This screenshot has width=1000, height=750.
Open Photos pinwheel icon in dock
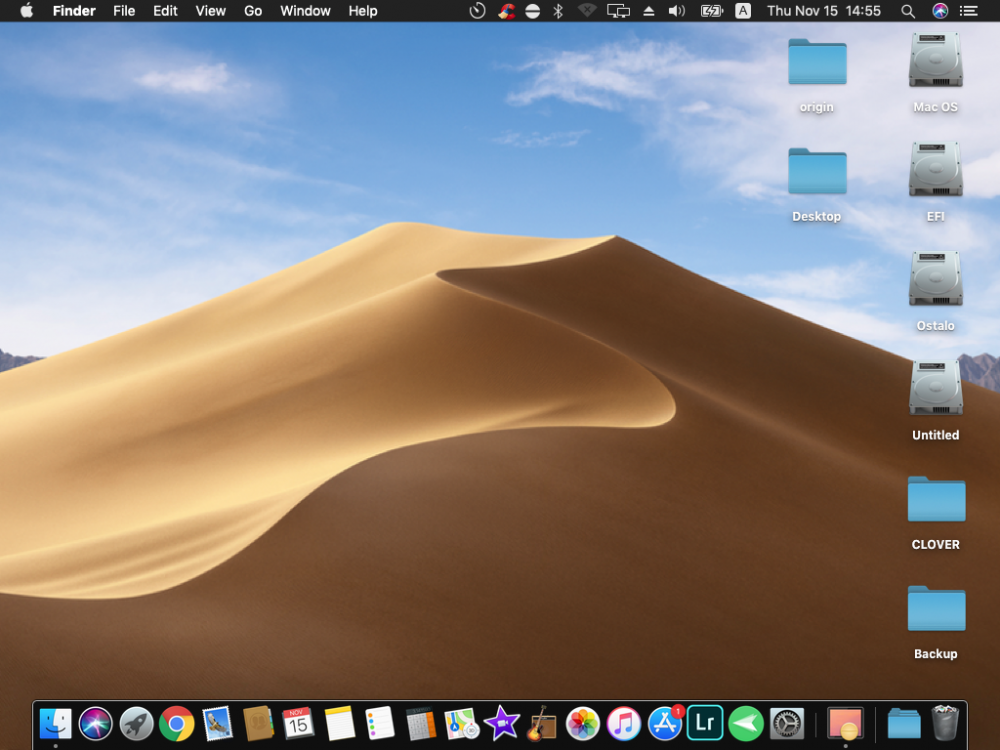[x=583, y=724]
